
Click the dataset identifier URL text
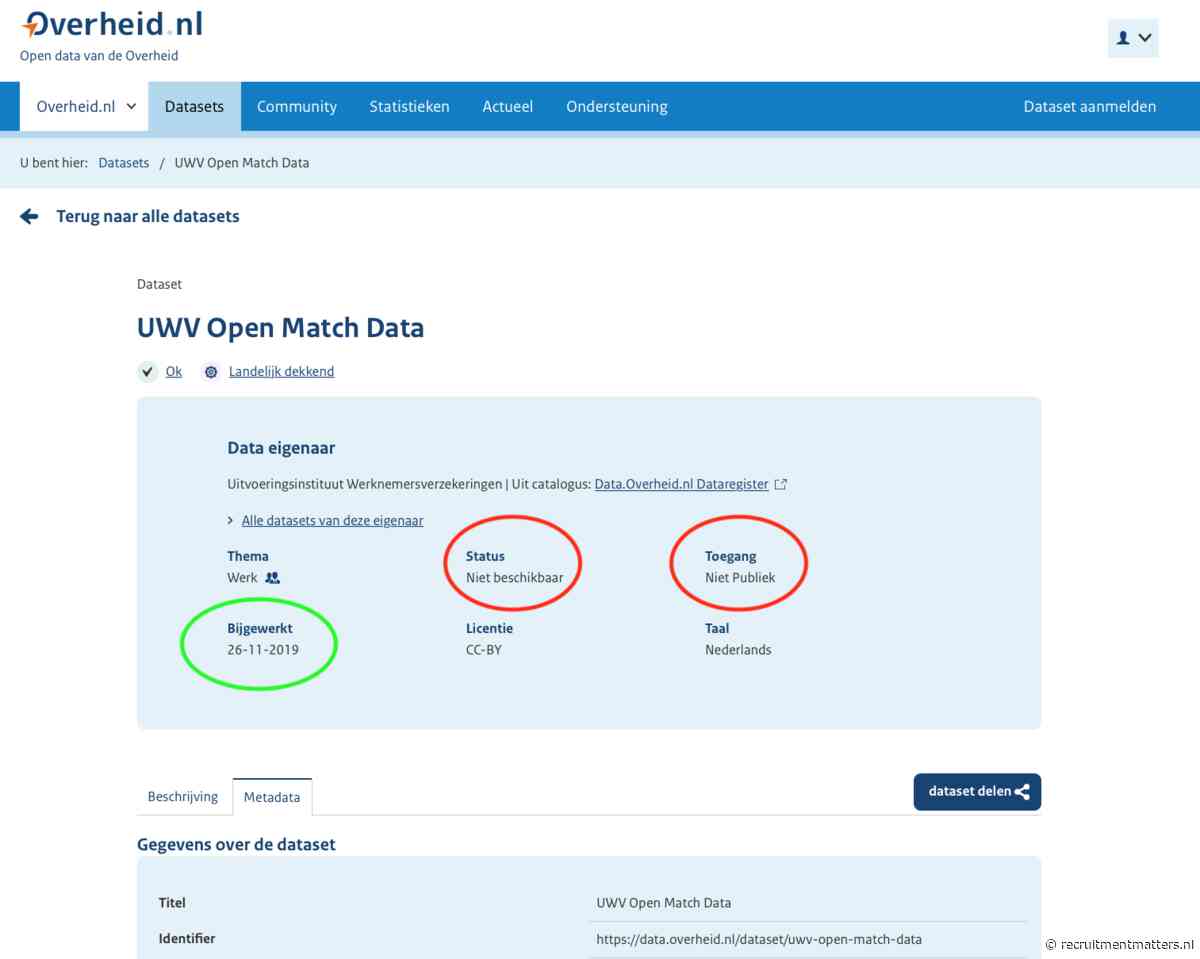click(759, 939)
